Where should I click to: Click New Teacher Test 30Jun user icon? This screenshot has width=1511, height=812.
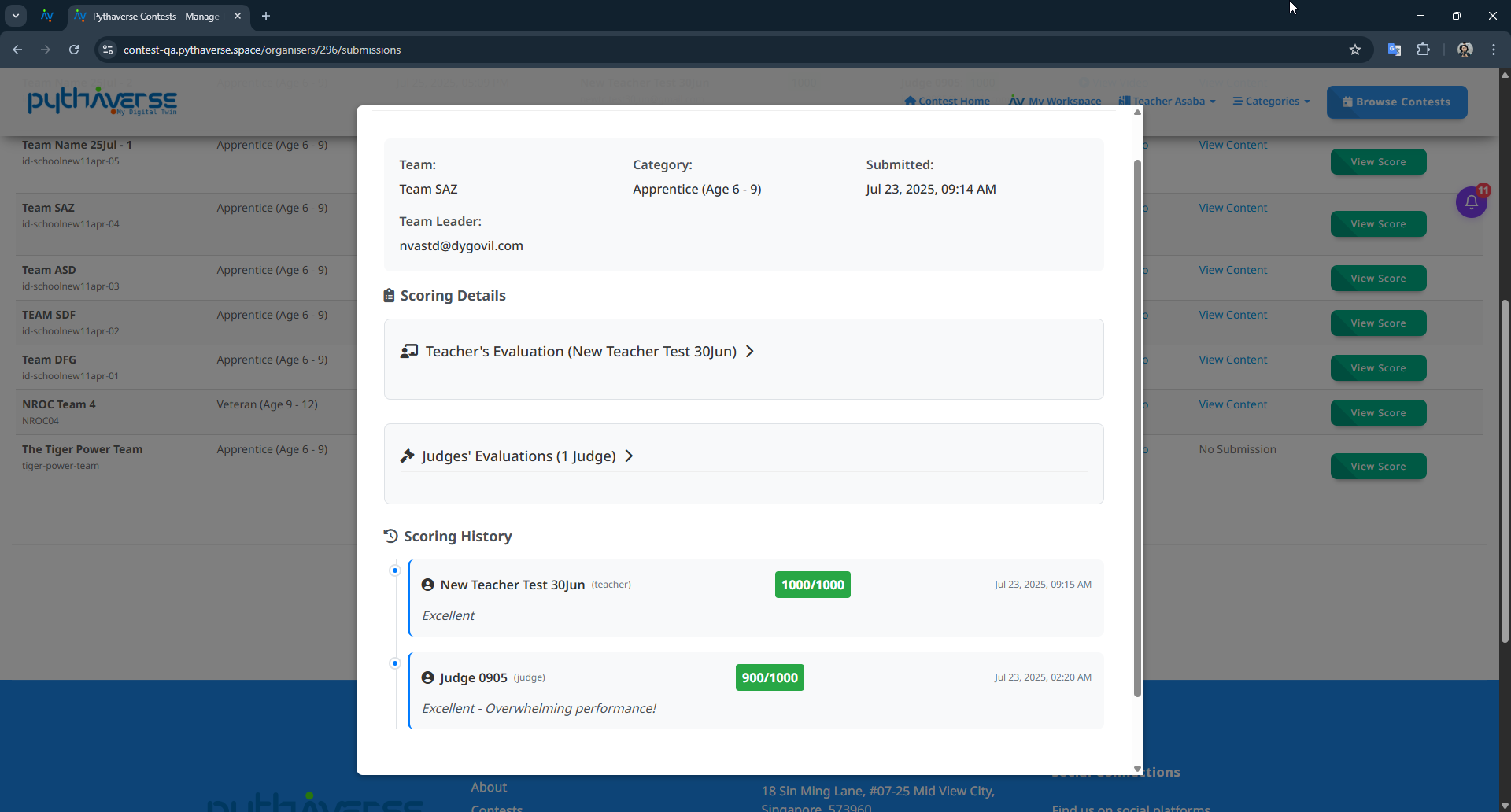pos(428,585)
